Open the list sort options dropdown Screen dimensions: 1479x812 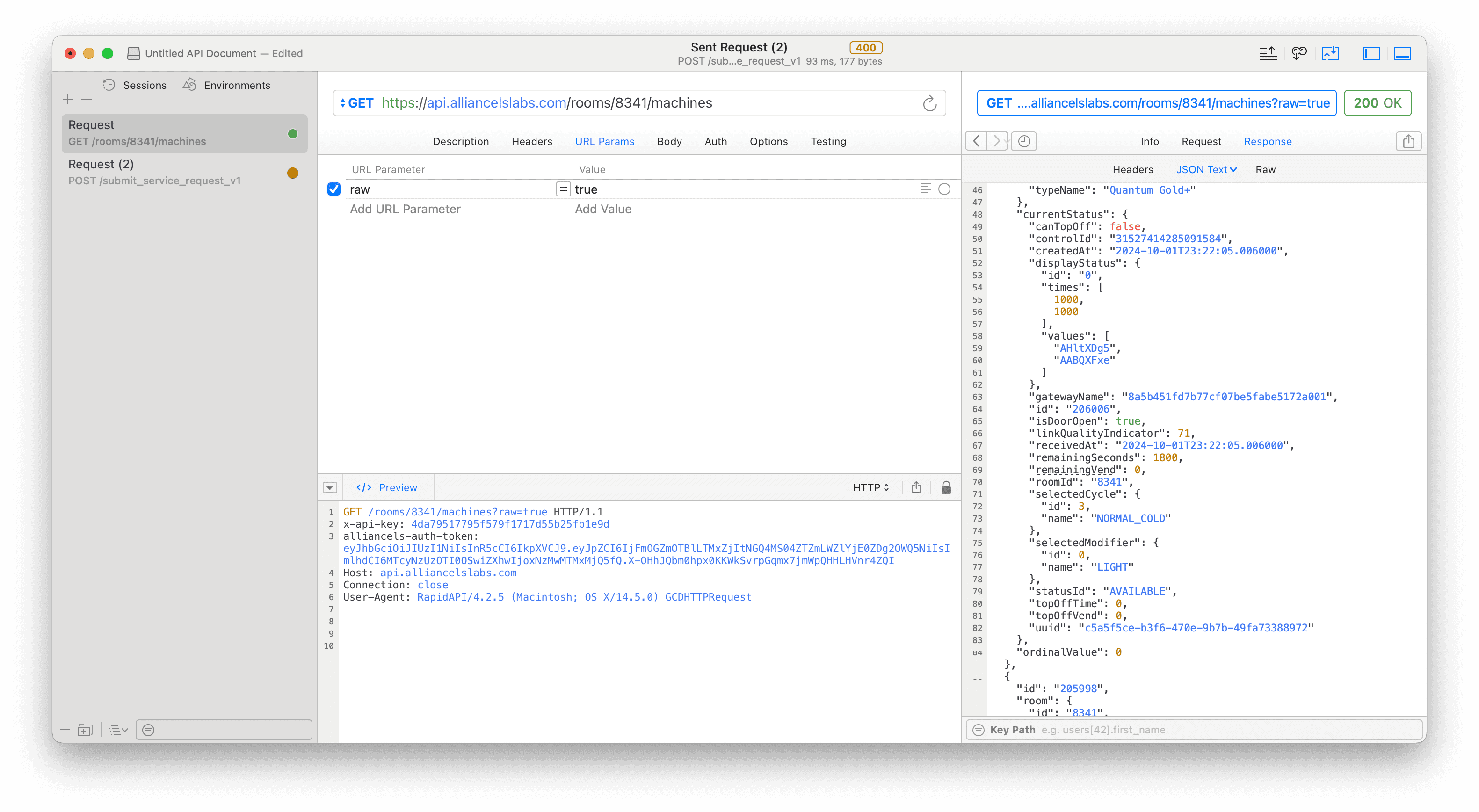(x=118, y=730)
